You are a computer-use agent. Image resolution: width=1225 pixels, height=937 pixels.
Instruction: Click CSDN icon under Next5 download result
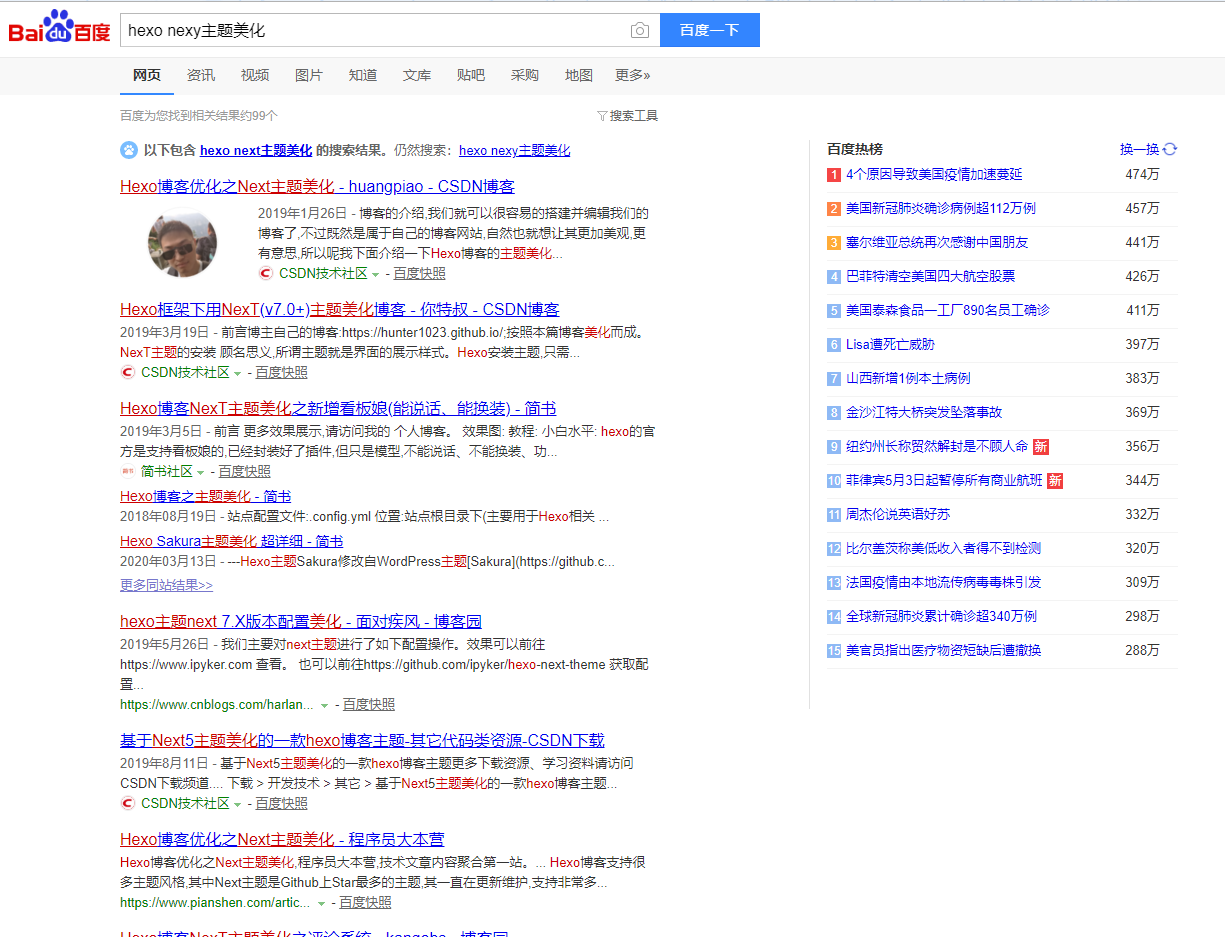coord(127,803)
